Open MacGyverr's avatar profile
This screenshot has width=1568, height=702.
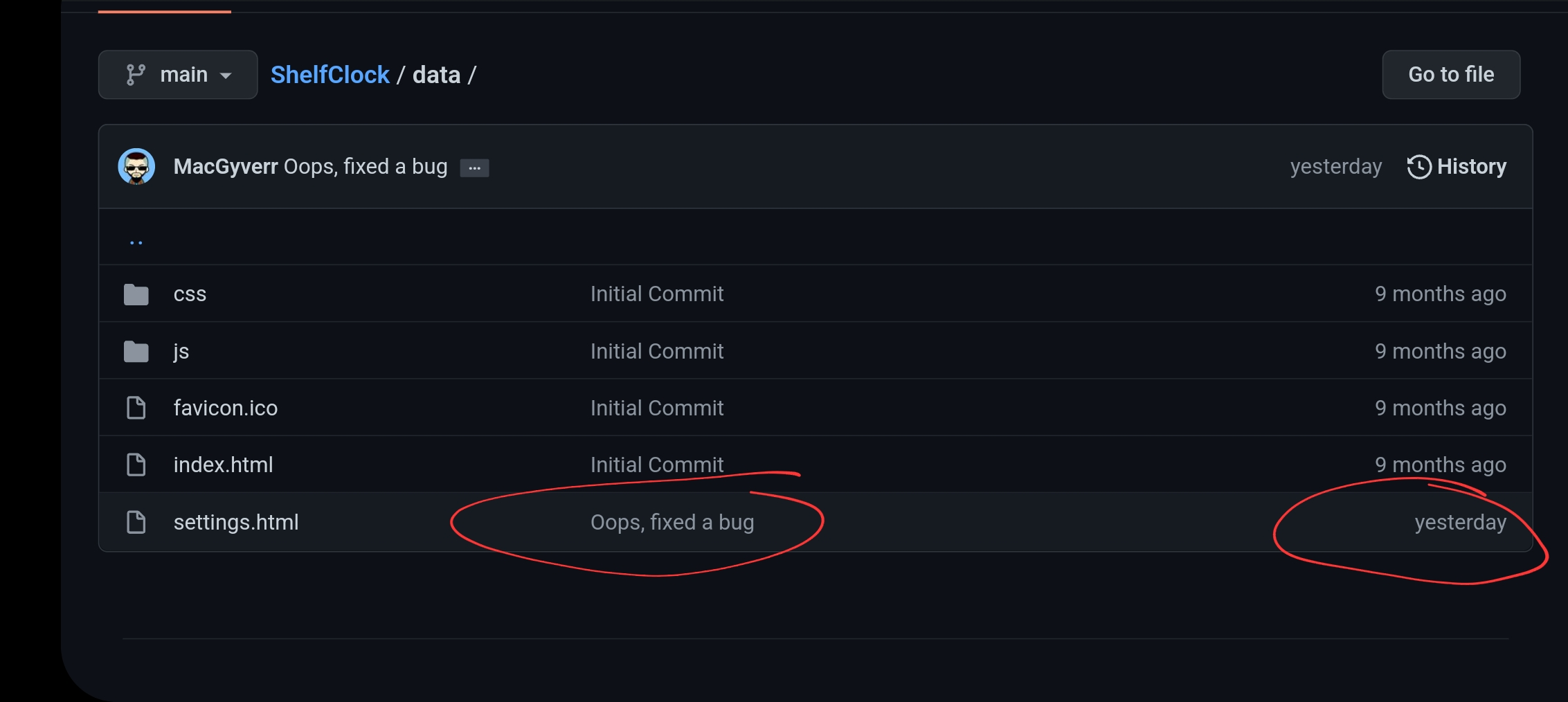pos(136,167)
